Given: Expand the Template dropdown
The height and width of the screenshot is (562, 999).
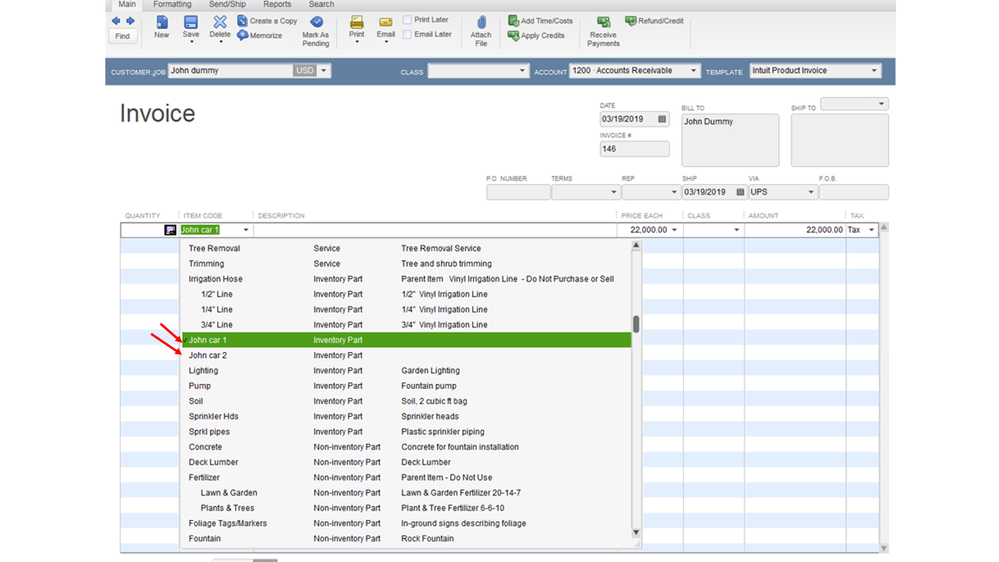Looking at the screenshot, I should 874,71.
